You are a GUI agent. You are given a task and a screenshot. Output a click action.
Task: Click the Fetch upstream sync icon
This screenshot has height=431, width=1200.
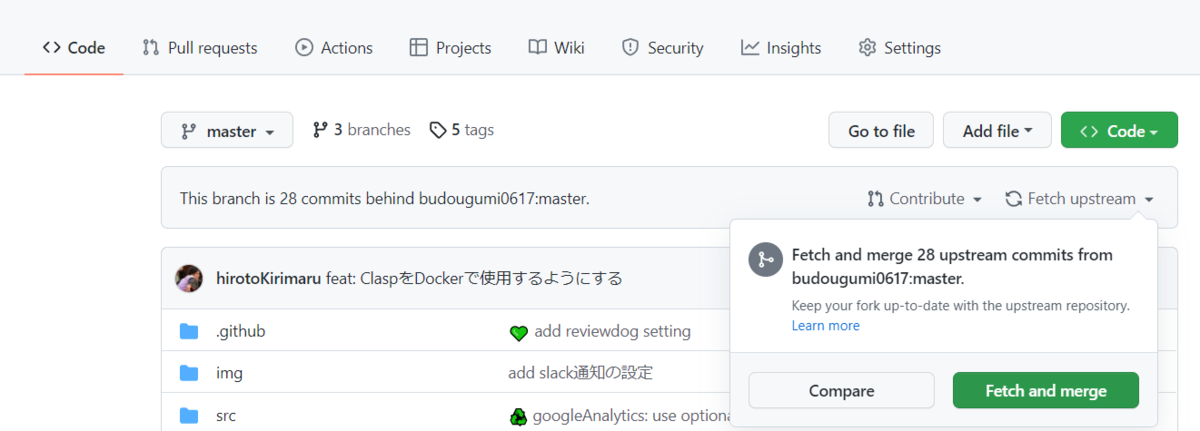point(1013,199)
